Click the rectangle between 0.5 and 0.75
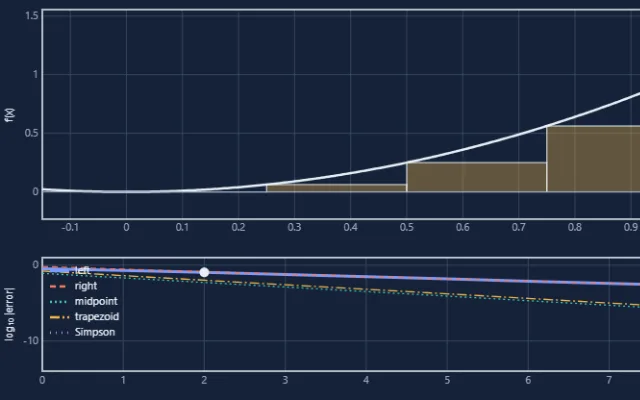The image size is (640, 400). click(x=476, y=177)
